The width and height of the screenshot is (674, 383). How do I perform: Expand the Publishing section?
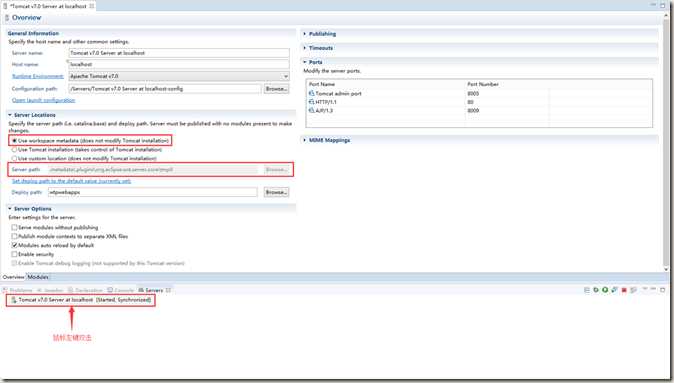pyautogui.click(x=305, y=34)
